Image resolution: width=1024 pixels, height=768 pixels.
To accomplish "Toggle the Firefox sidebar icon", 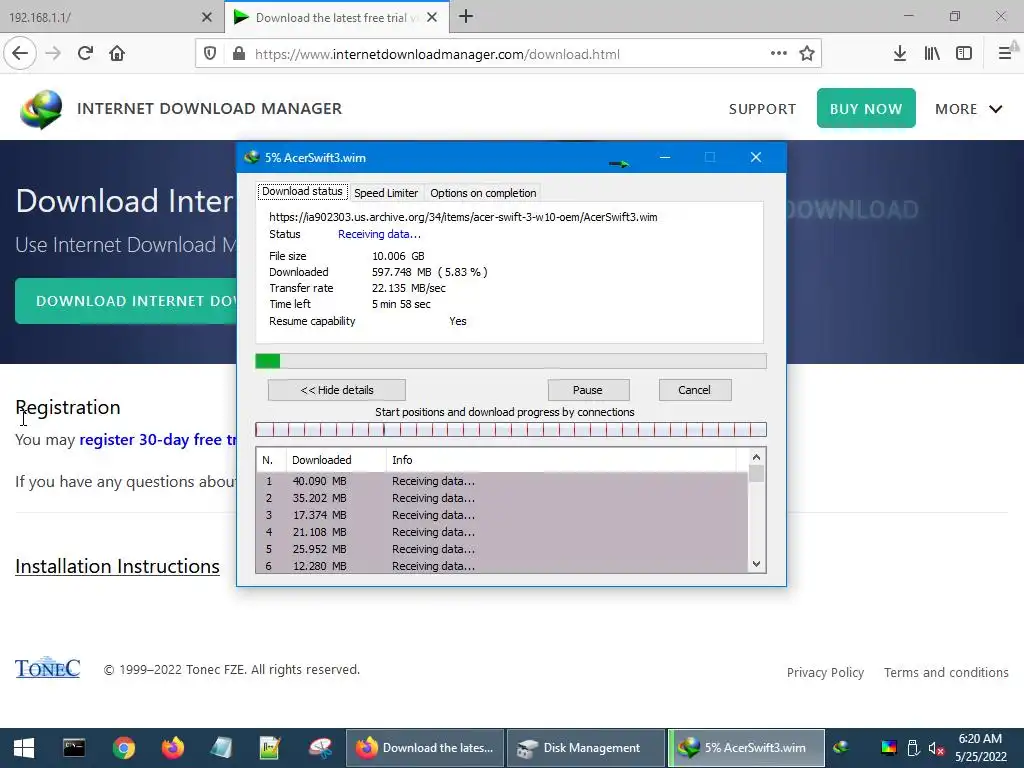I will [x=964, y=53].
